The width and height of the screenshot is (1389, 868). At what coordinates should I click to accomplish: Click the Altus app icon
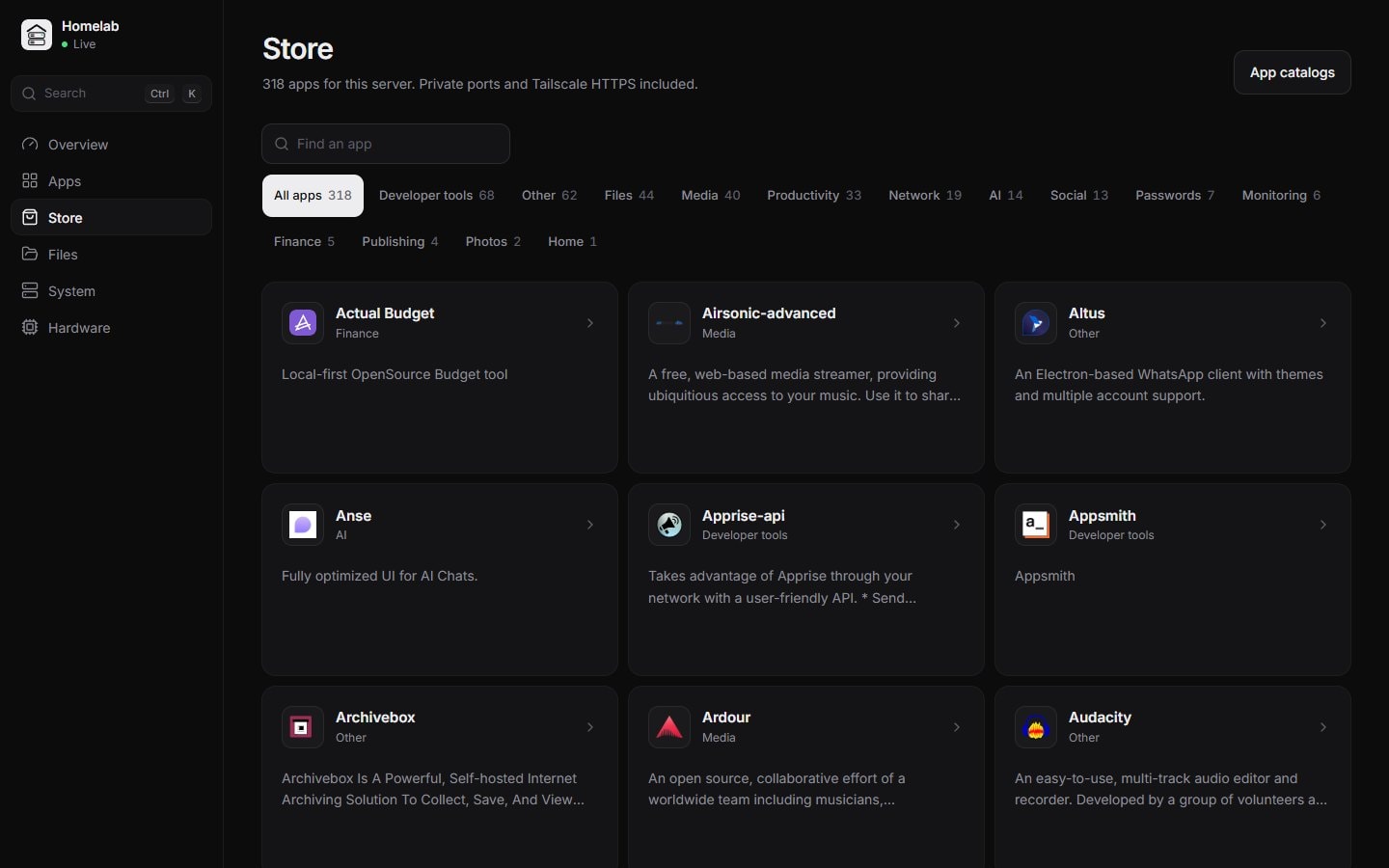1036,323
